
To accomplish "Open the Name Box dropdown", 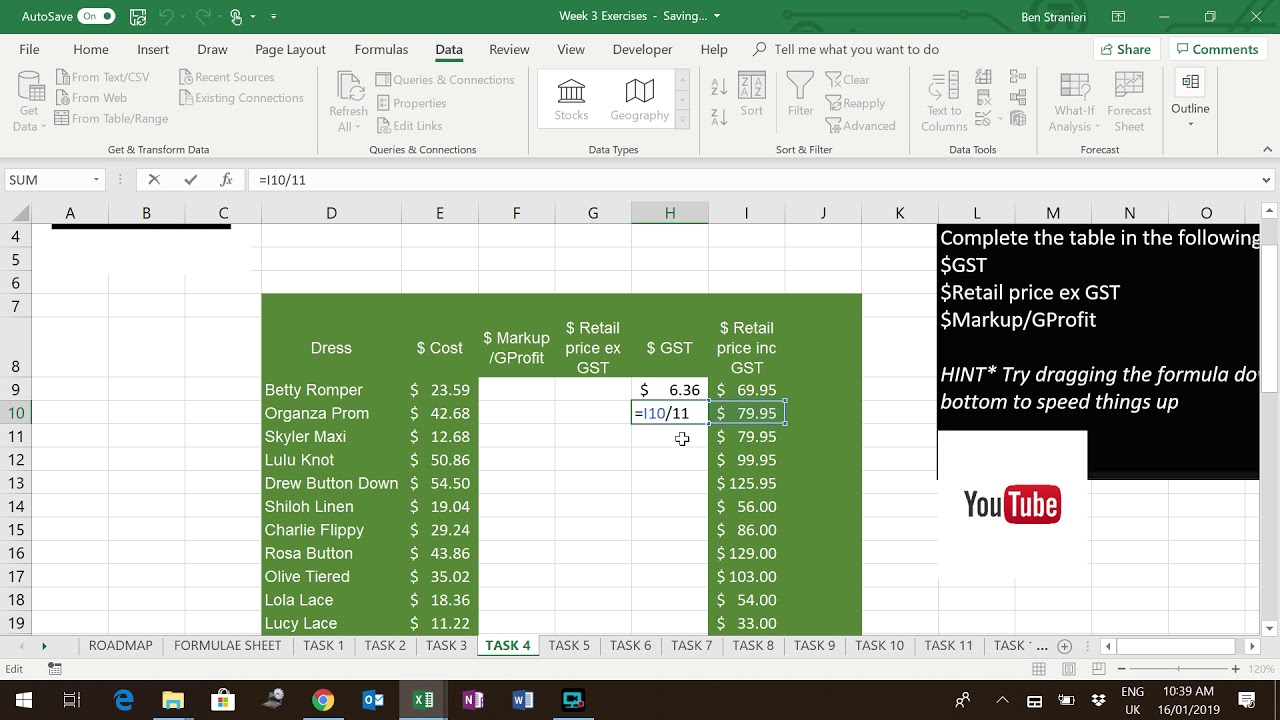I will click(x=97, y=180).
